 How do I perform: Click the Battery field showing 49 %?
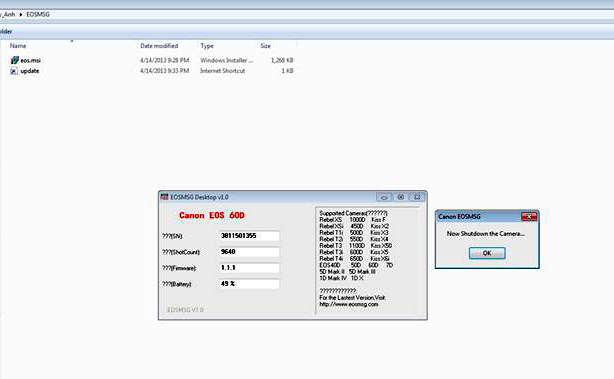[249, 284]
